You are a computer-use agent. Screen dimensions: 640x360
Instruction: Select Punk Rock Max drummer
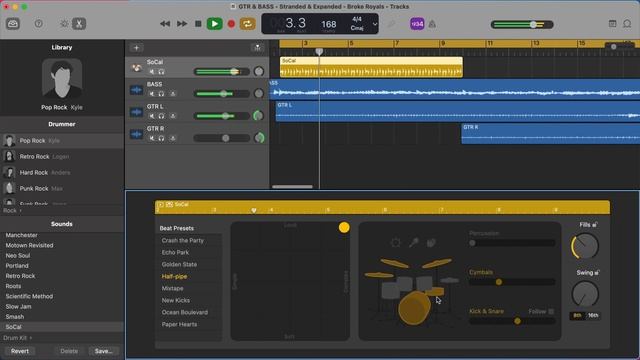coord(62,188)
